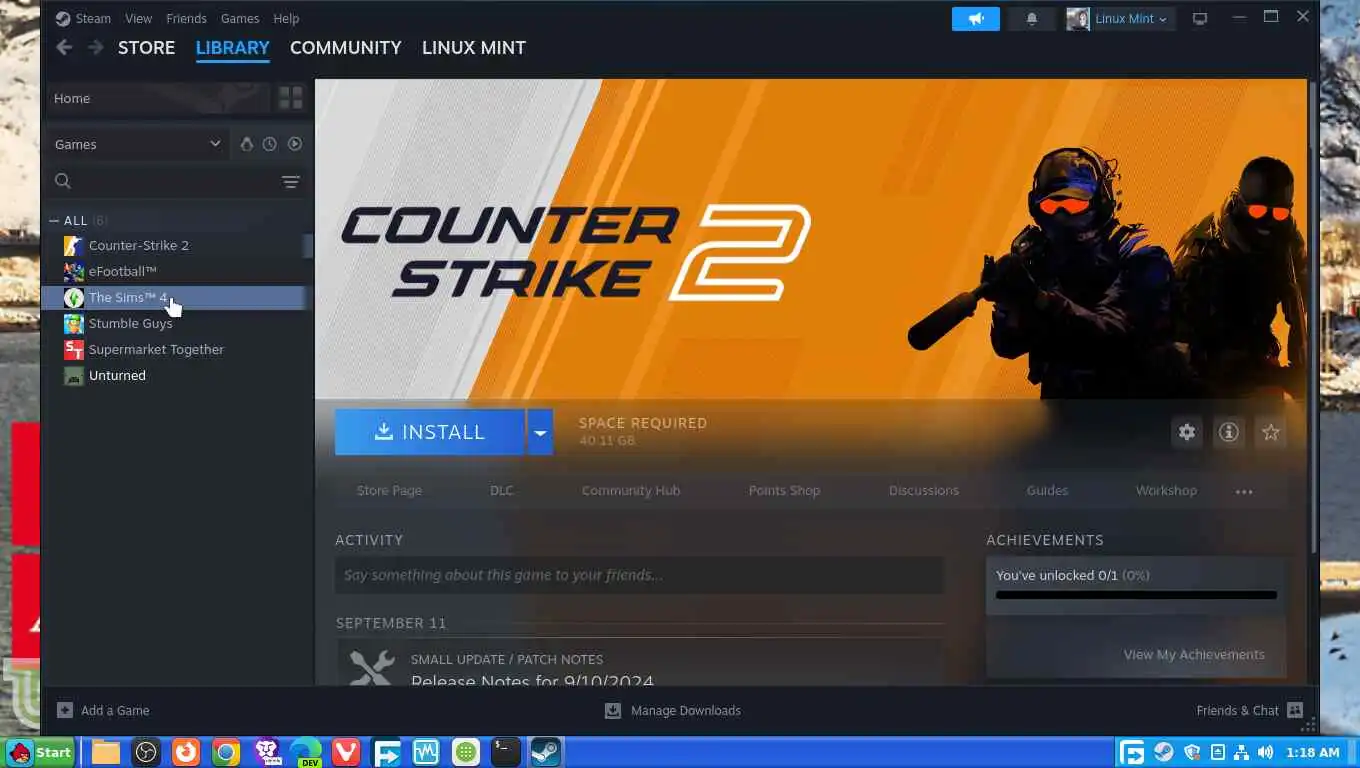Open advanced filter options icon
Viewport: 1360px width, 768px height.
290,181
